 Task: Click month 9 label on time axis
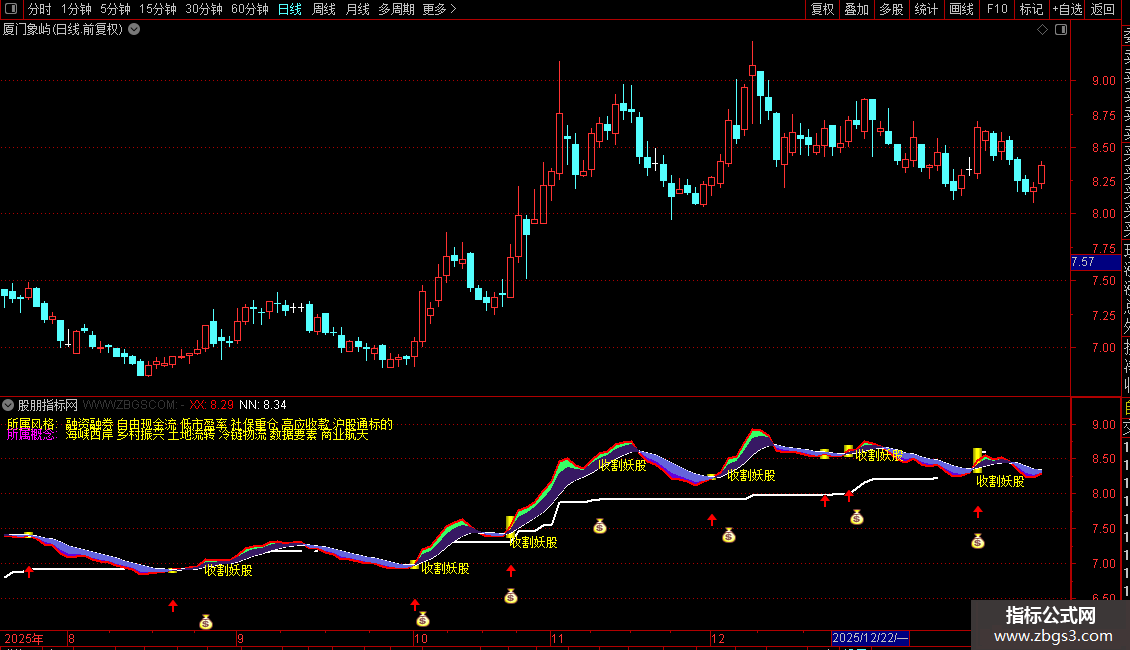[240, 638]
